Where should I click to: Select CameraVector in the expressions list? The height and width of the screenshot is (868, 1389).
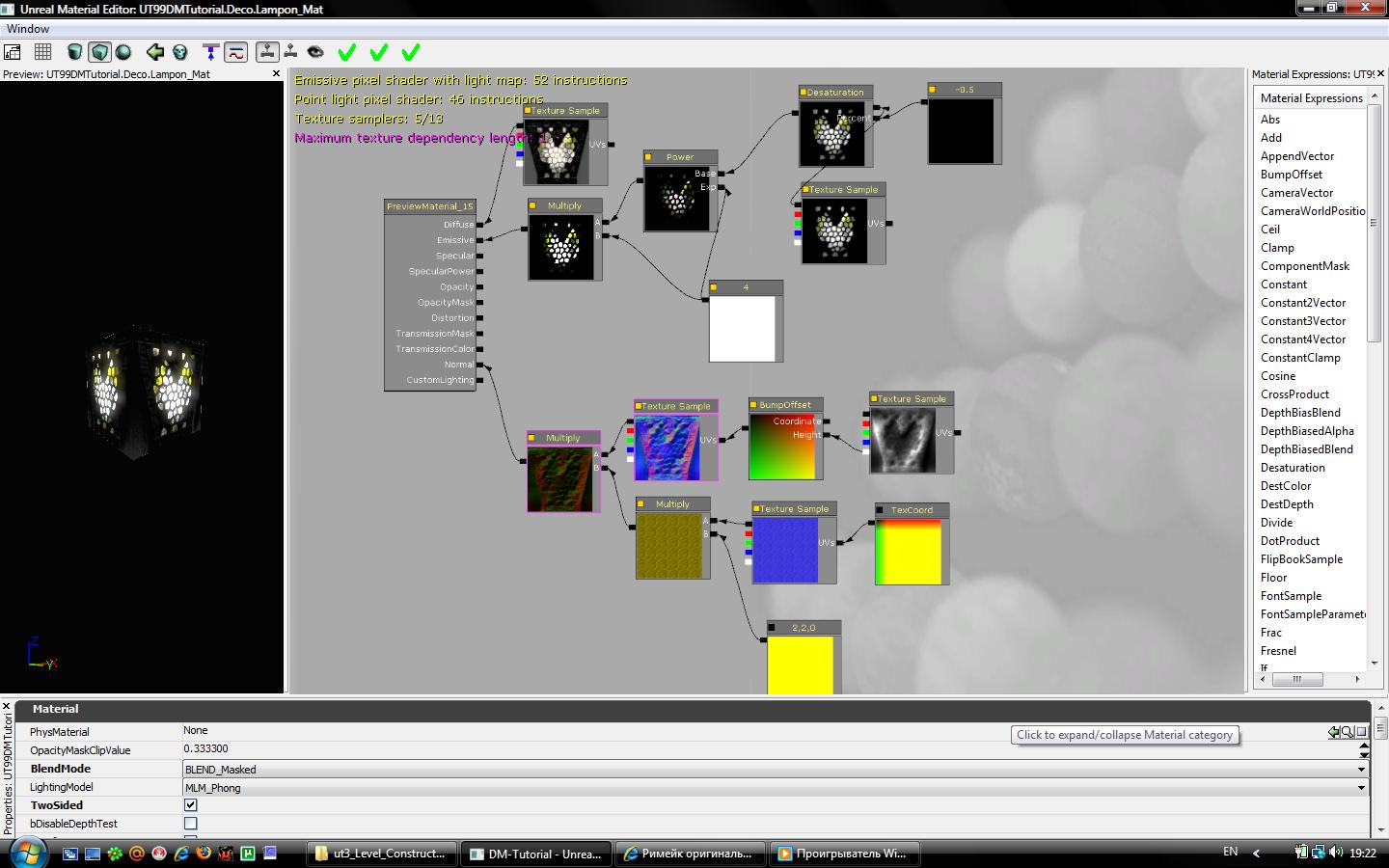click(1297, 193)
